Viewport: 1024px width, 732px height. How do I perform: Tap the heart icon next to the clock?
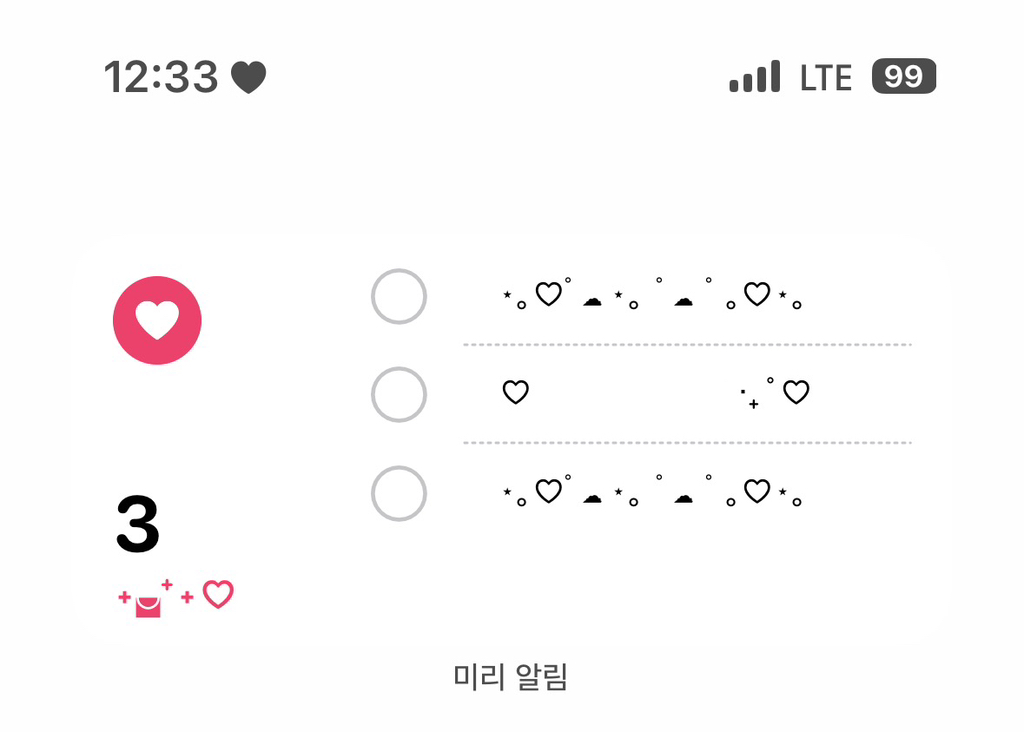tap(249, 77)
